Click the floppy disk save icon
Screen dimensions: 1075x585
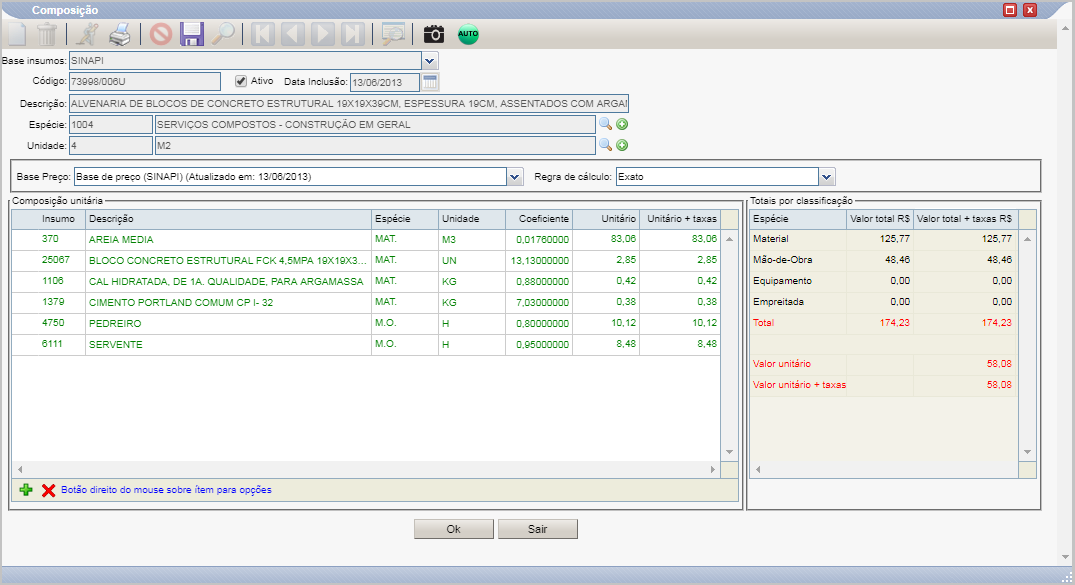192,34
